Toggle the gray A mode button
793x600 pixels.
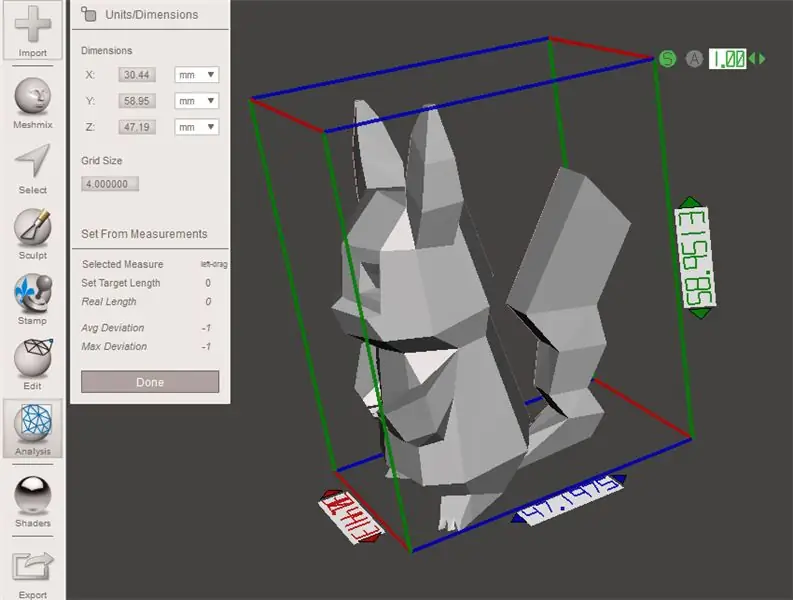coord(694,59)
